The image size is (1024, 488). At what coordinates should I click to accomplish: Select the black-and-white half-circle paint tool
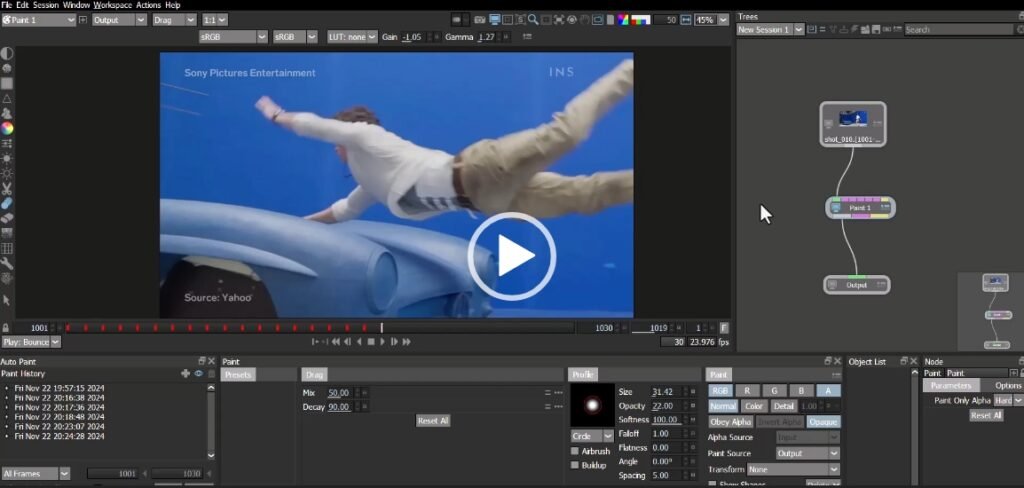pyautogui.click(x=7, y=54)
